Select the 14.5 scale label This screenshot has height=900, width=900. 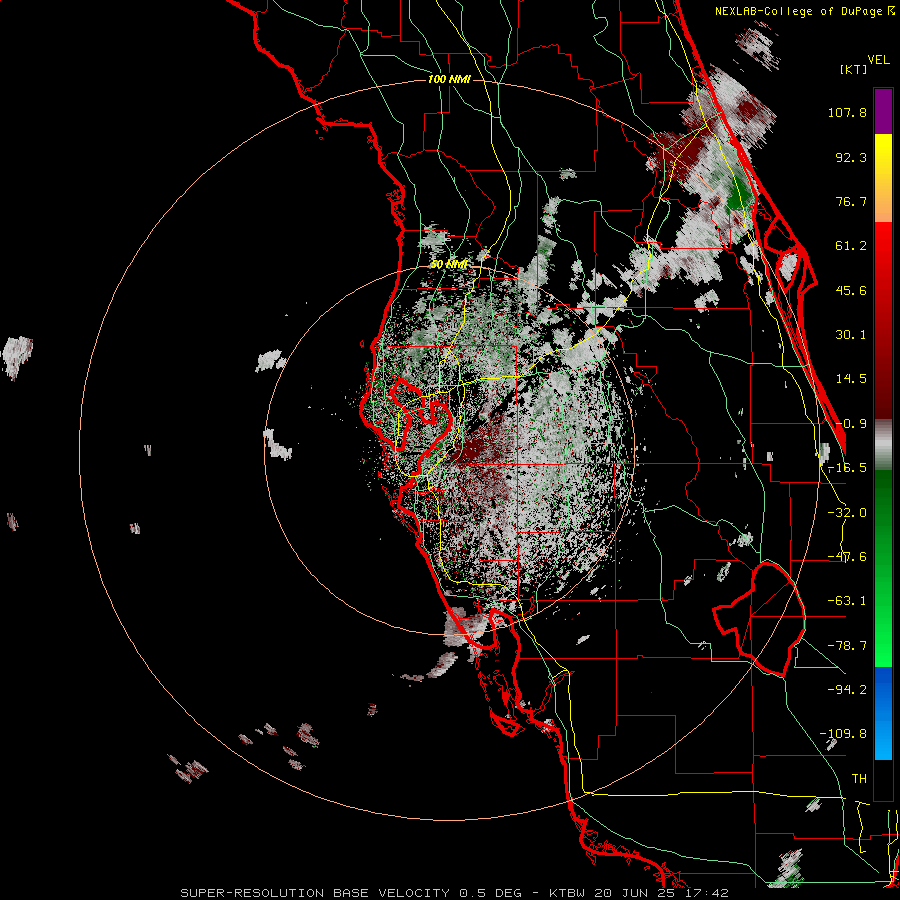851,379
